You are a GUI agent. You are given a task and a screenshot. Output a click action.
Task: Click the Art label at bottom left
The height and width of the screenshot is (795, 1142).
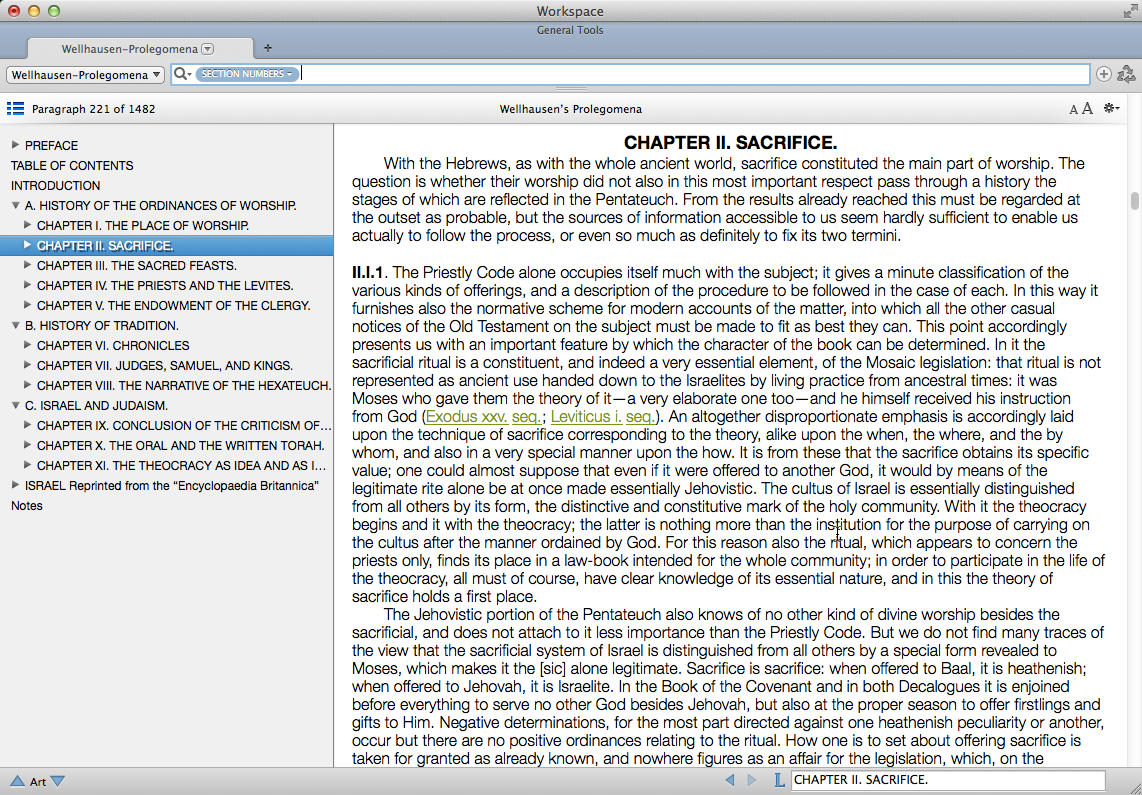click(38, 782)
